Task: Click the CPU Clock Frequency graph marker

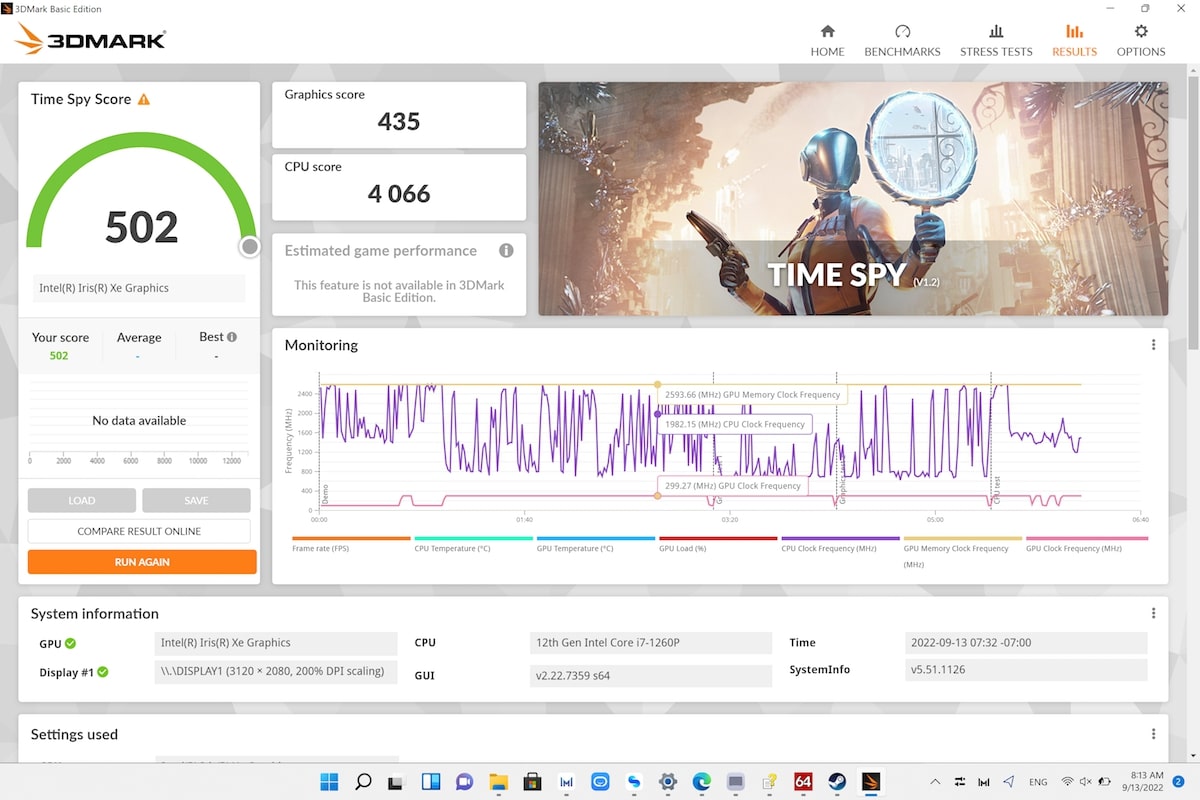Action: pyautogui.click(x=657, y=413)
